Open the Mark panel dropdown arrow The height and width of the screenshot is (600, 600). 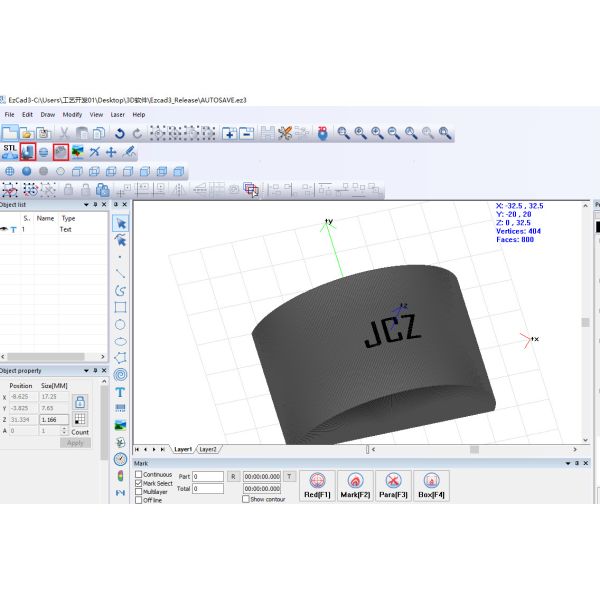point(568,464)
